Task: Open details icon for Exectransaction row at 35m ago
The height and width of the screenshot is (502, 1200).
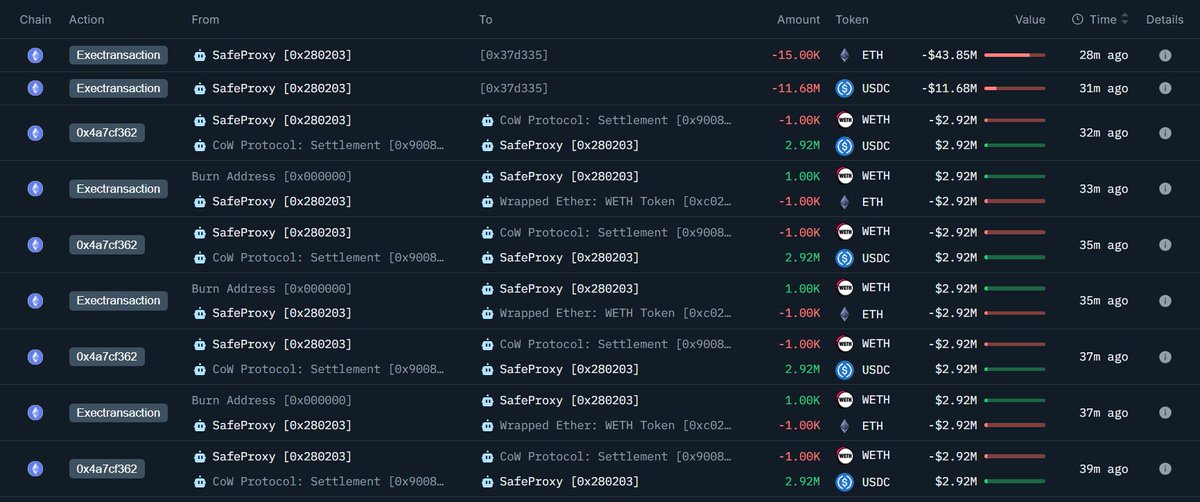Action: tap(1165, 301)
